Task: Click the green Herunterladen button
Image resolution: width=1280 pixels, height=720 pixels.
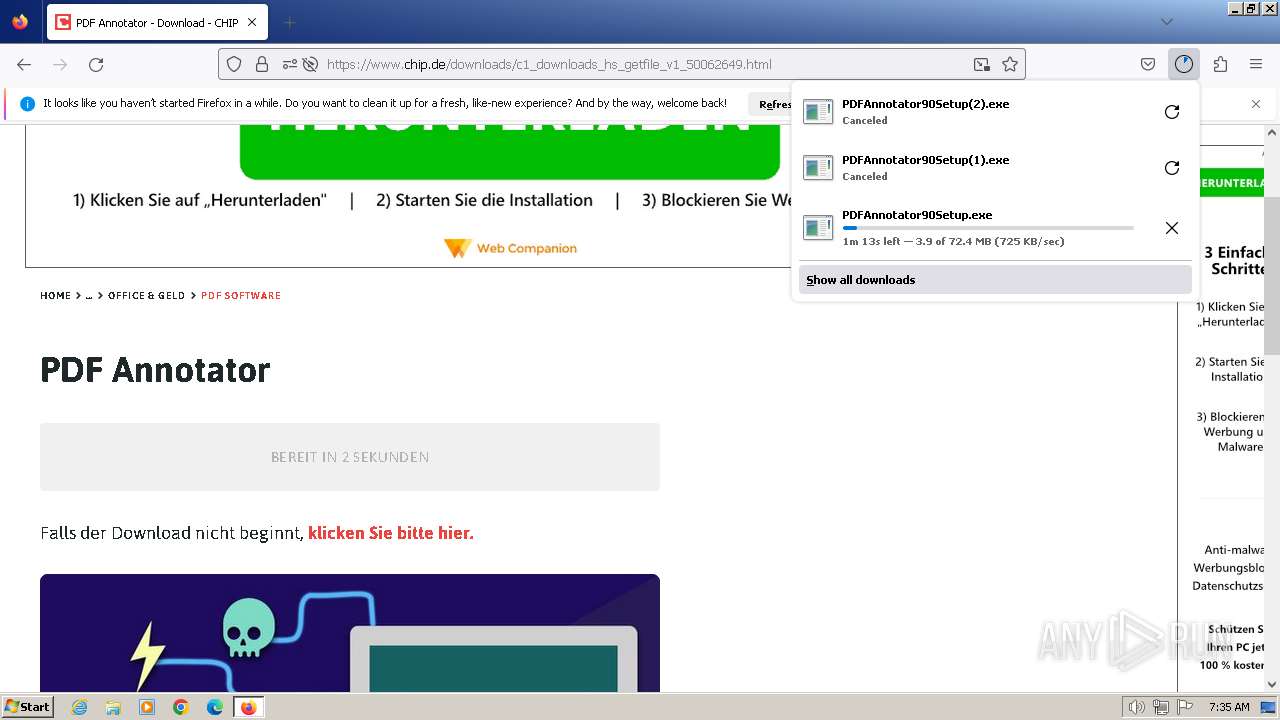Action: (x=509, y=152)
